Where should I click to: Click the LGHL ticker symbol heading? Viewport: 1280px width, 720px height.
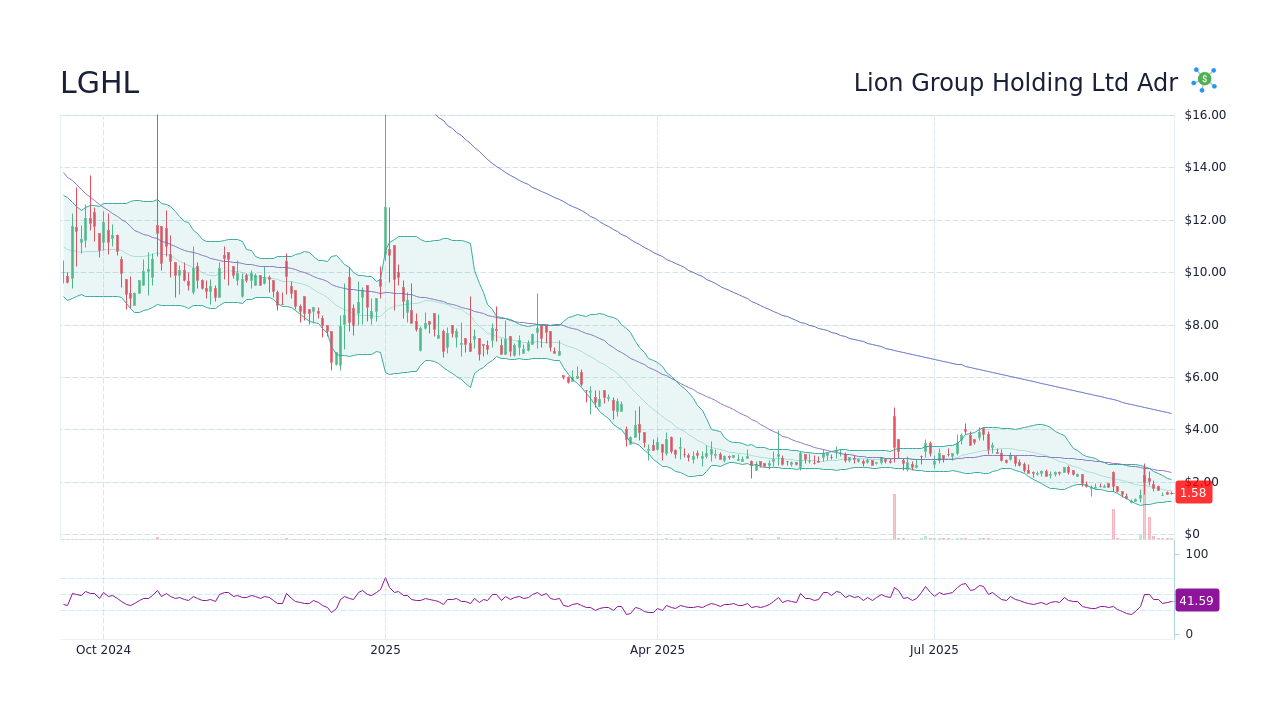pyautogui.click(x=99, y=83)
